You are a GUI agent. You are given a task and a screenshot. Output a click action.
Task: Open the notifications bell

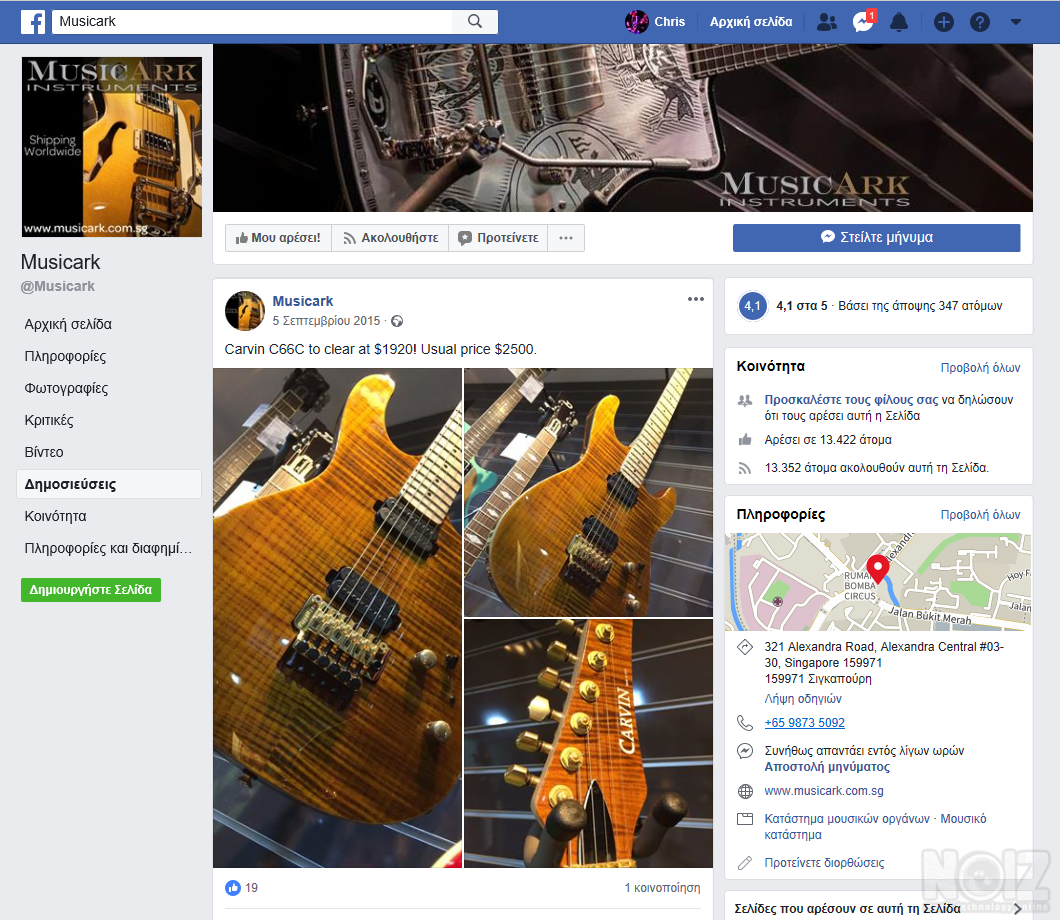tap(898, 21)
